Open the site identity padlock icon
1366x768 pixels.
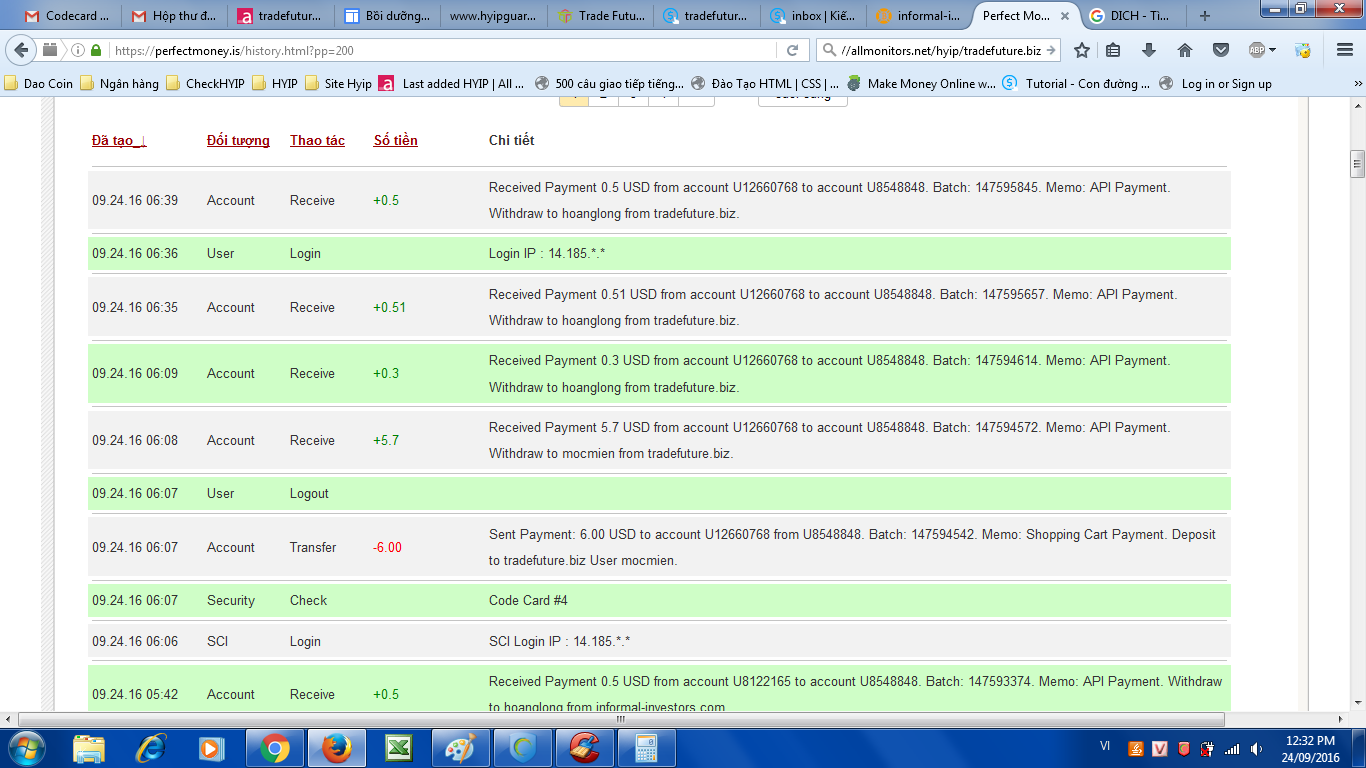pos(96,50)
